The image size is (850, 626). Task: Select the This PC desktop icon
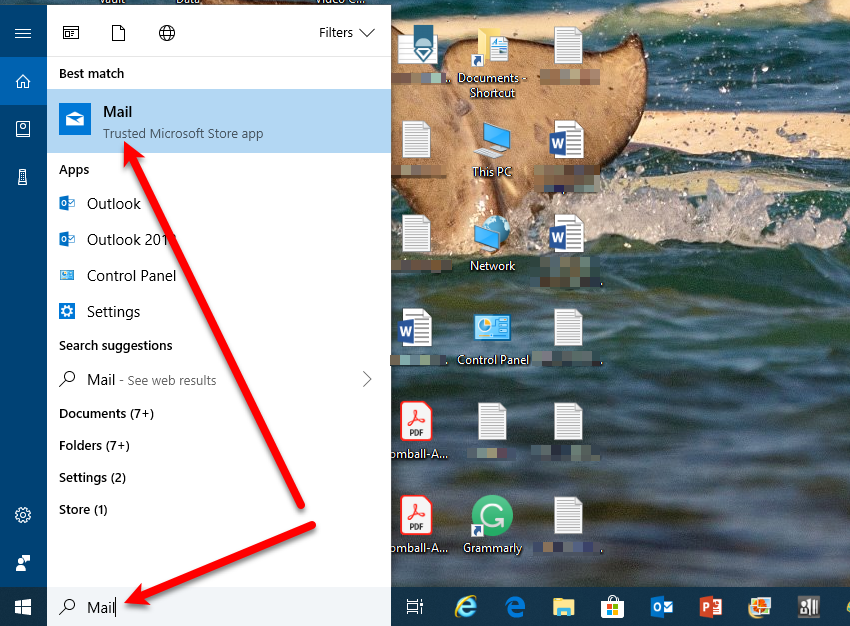point(492,150)
